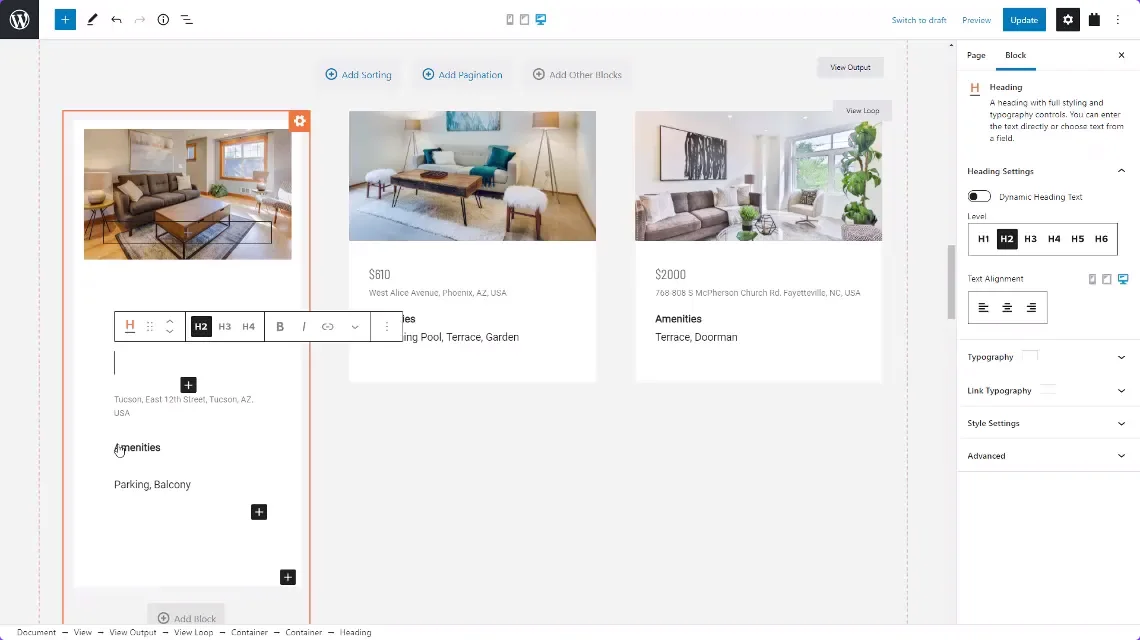Click the blue block inserter plus button
Image resolution: width=1140 pixels, height=640 pixels.
click(65, 19)
